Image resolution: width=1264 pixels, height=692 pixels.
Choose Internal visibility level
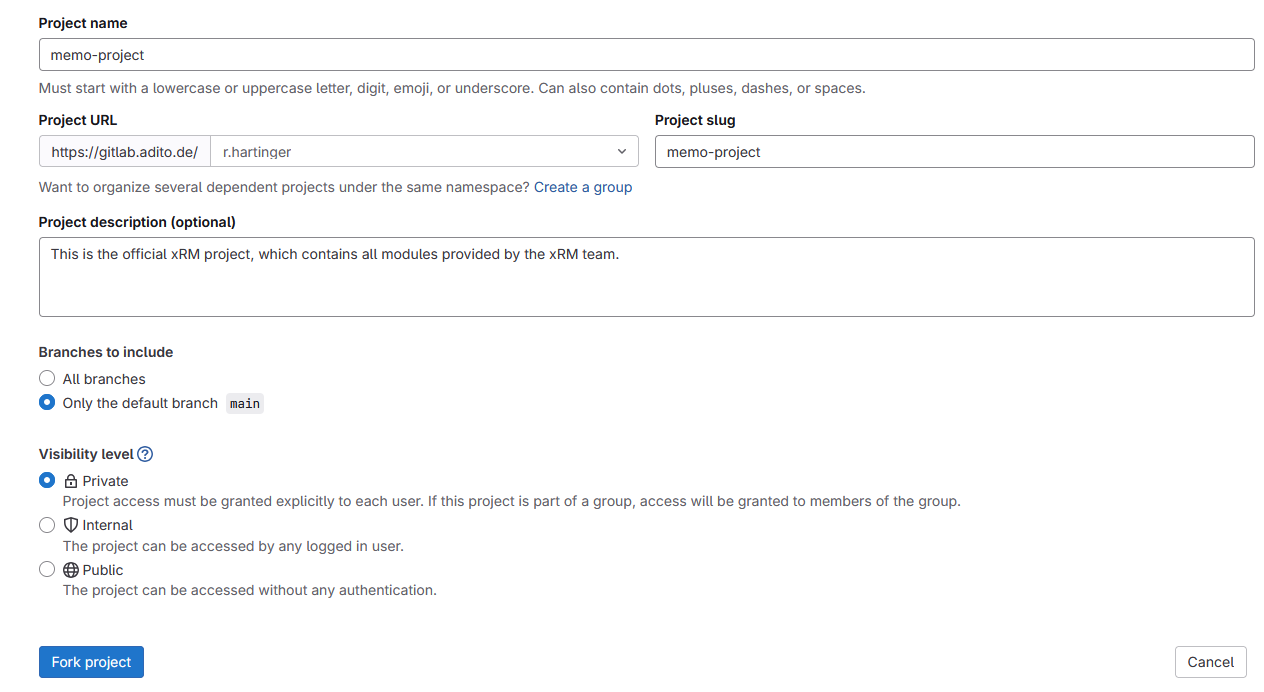click(x=46, y=524)
